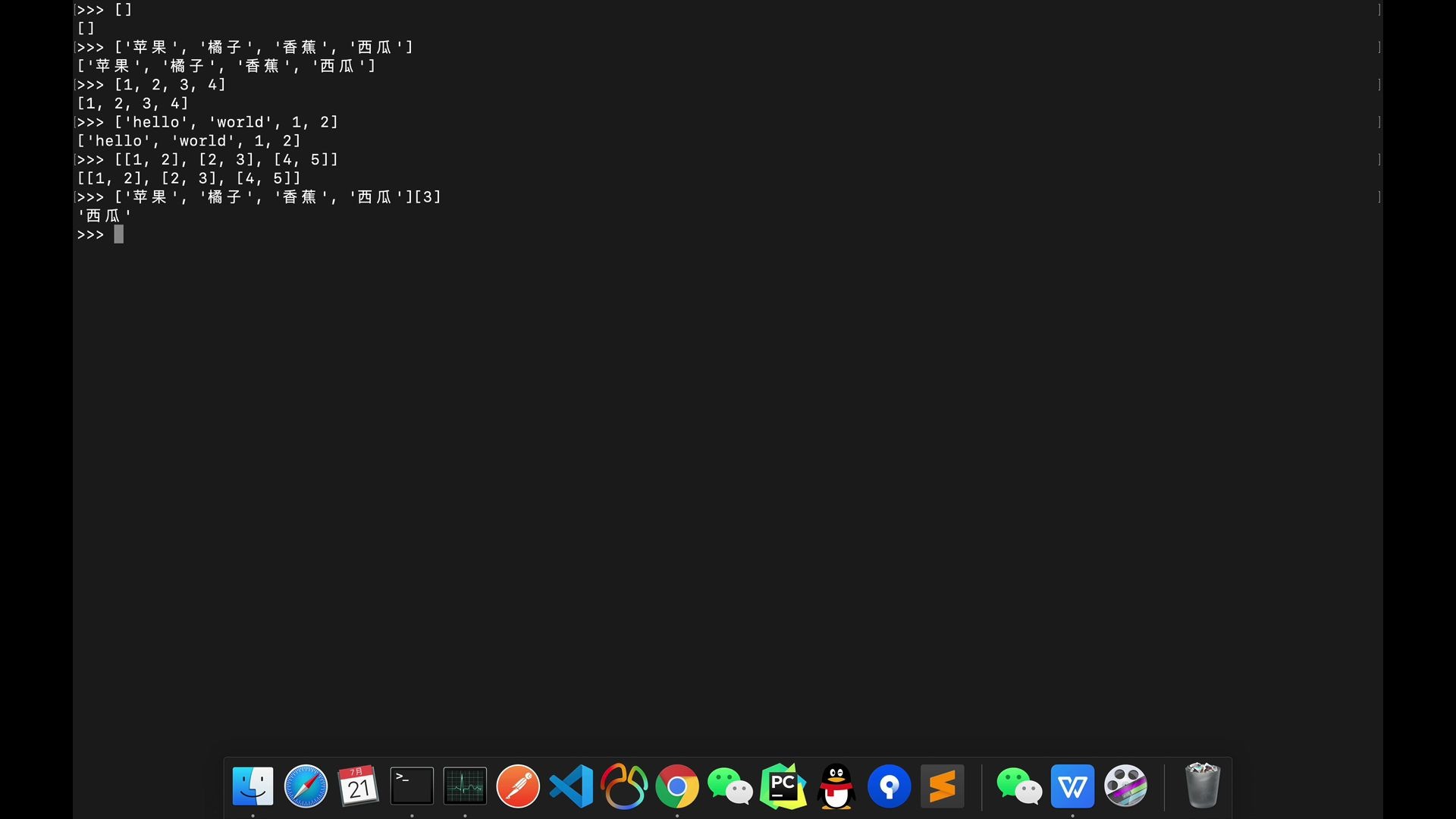Open the Trash in Dock
The width and height of the screenshot is (1456, 819).
click(x=1203, y=786)
